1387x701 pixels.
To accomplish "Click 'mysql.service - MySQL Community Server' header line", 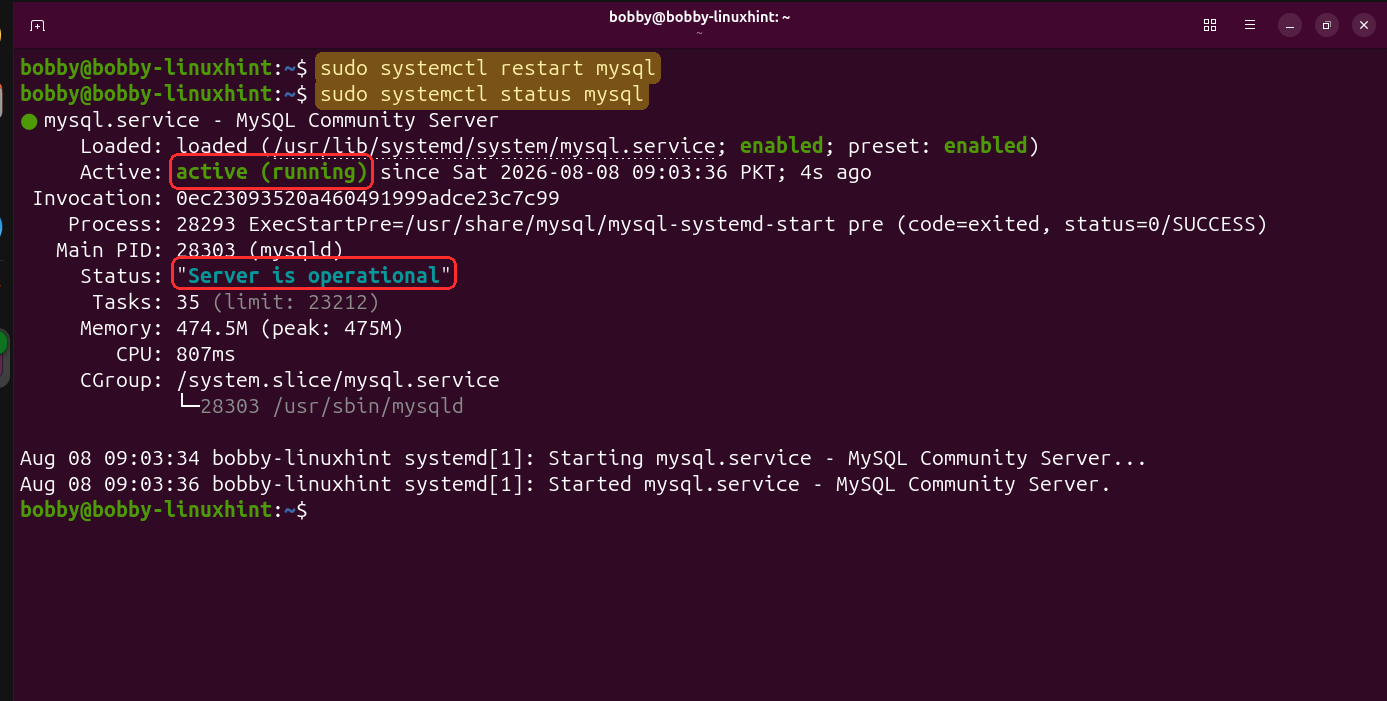I will [270, 120].
